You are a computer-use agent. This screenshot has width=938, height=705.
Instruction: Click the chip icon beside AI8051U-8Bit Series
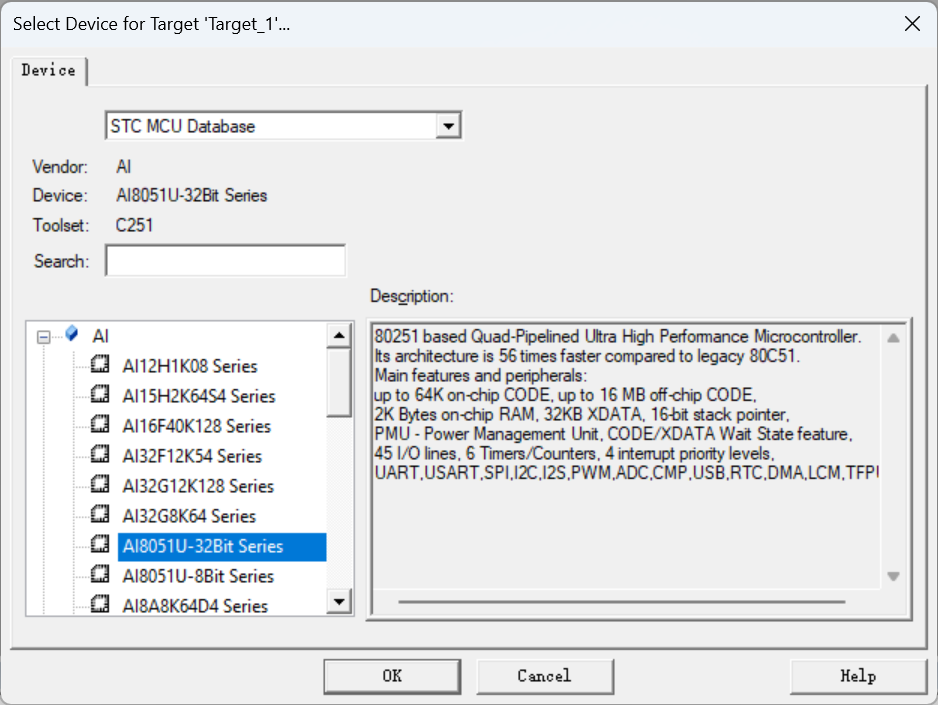point(100,574)
